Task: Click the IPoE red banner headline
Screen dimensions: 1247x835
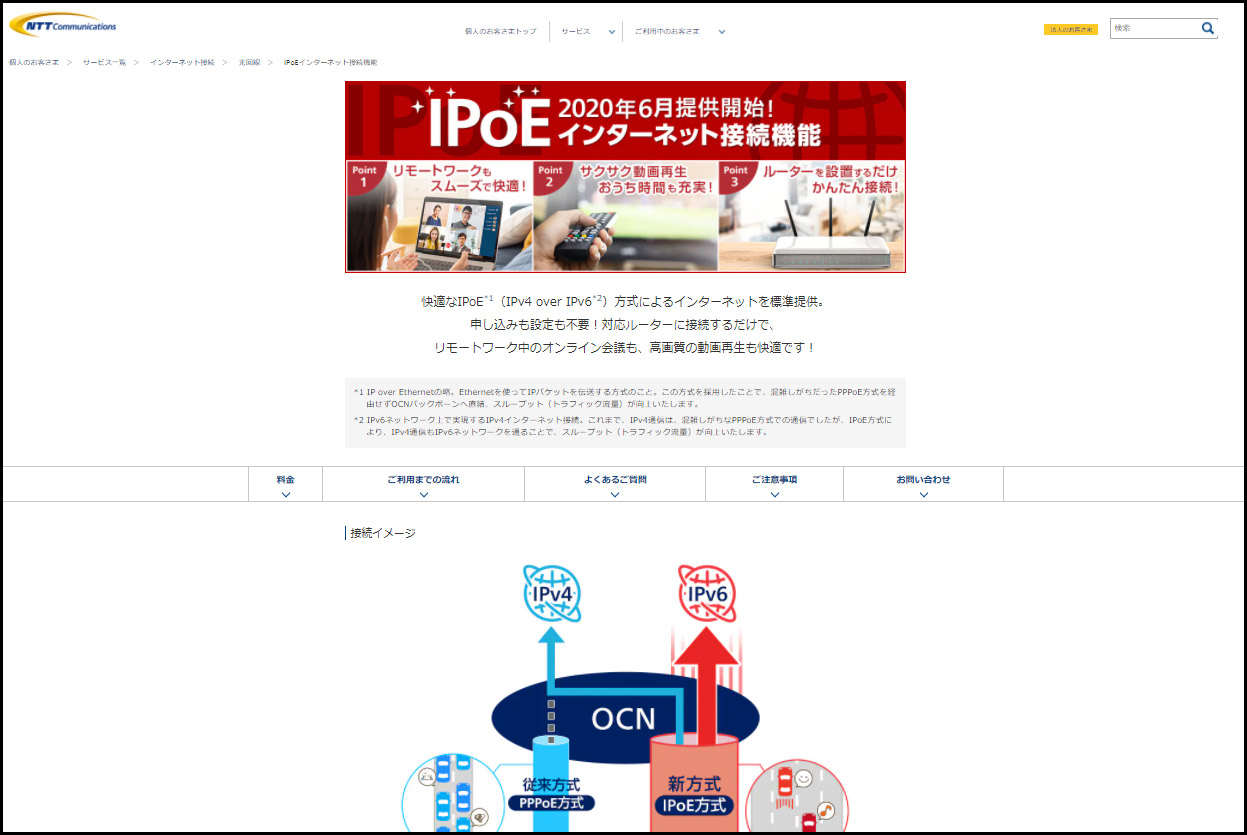Action: click(625, 121)
